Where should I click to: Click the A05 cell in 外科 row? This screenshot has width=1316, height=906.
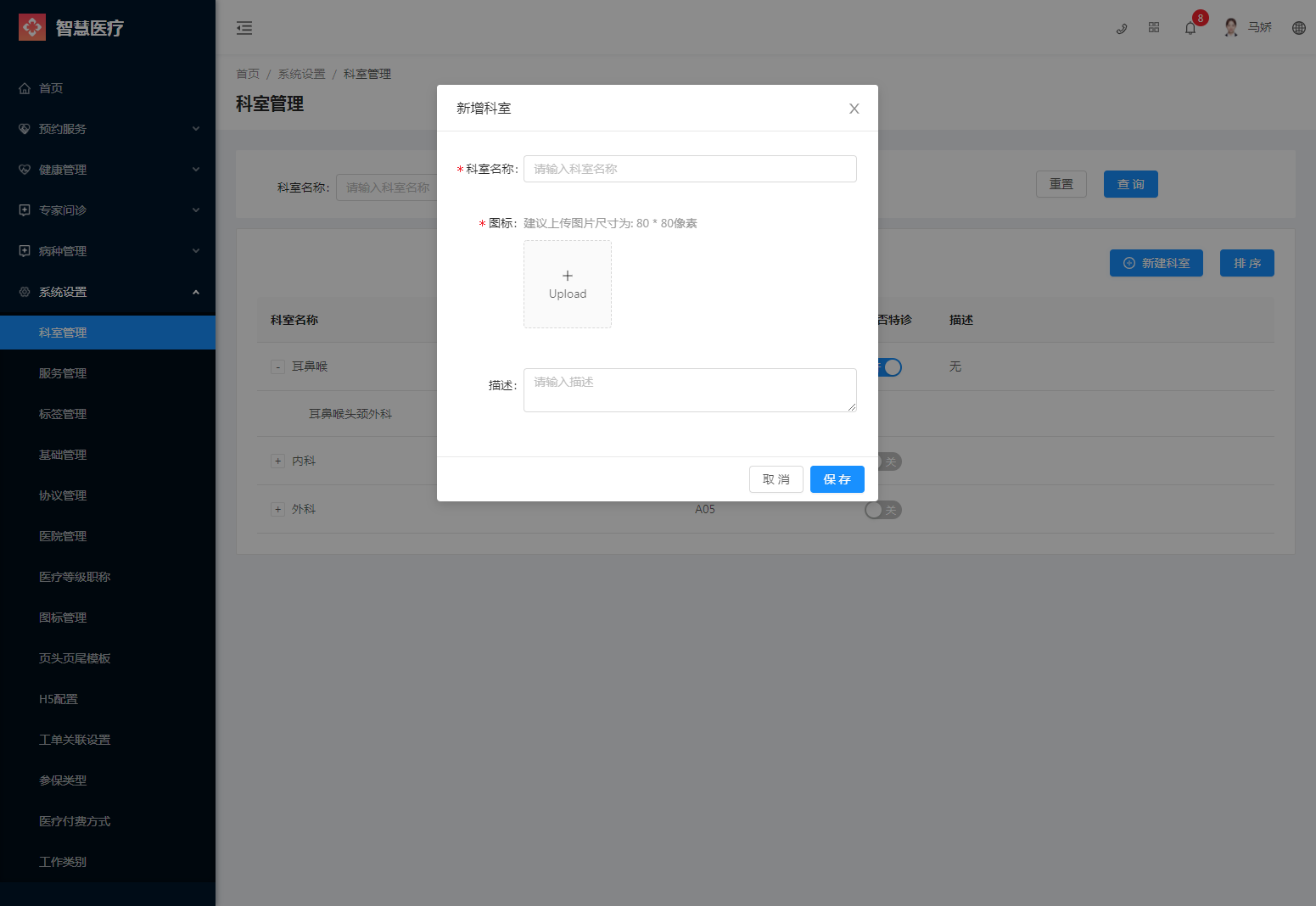pyautogui.click(x=705, y=509)
